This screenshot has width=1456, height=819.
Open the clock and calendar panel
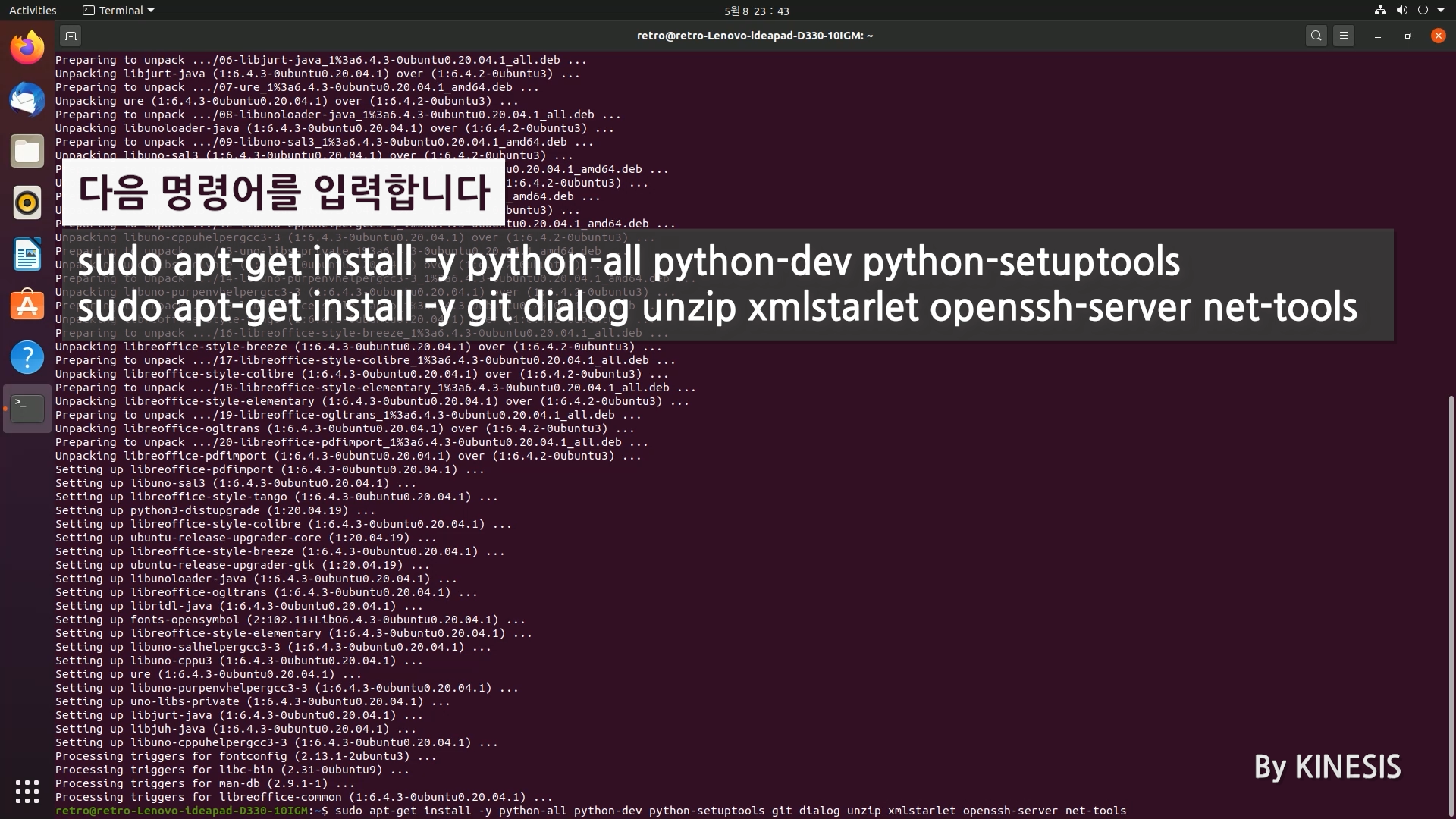tap(756, 11)
